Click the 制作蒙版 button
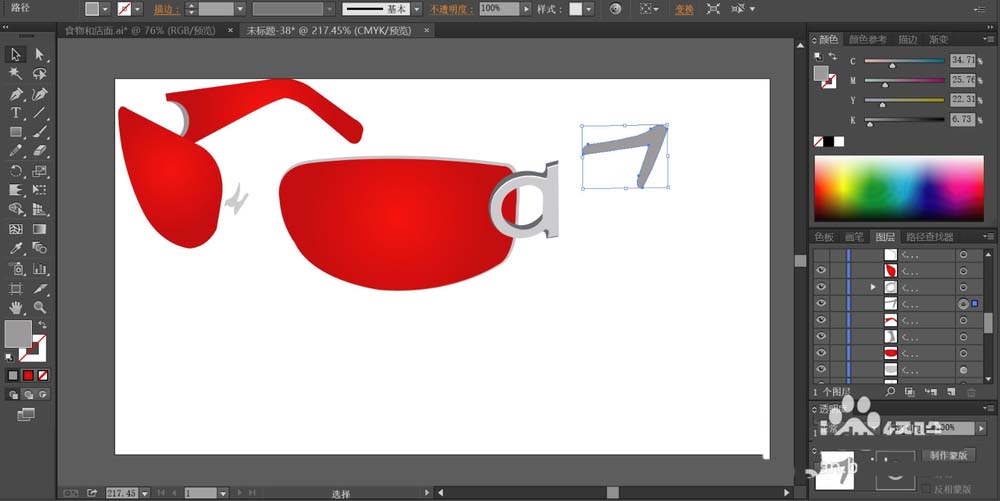 [948, 455]
